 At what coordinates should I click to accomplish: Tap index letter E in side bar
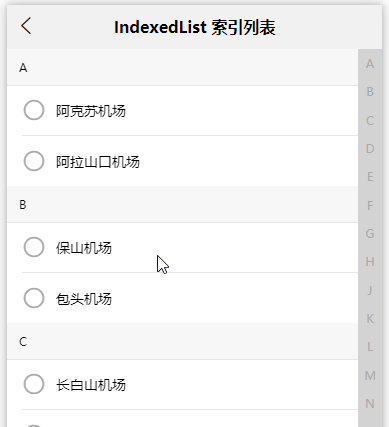[x=370, y=177]
